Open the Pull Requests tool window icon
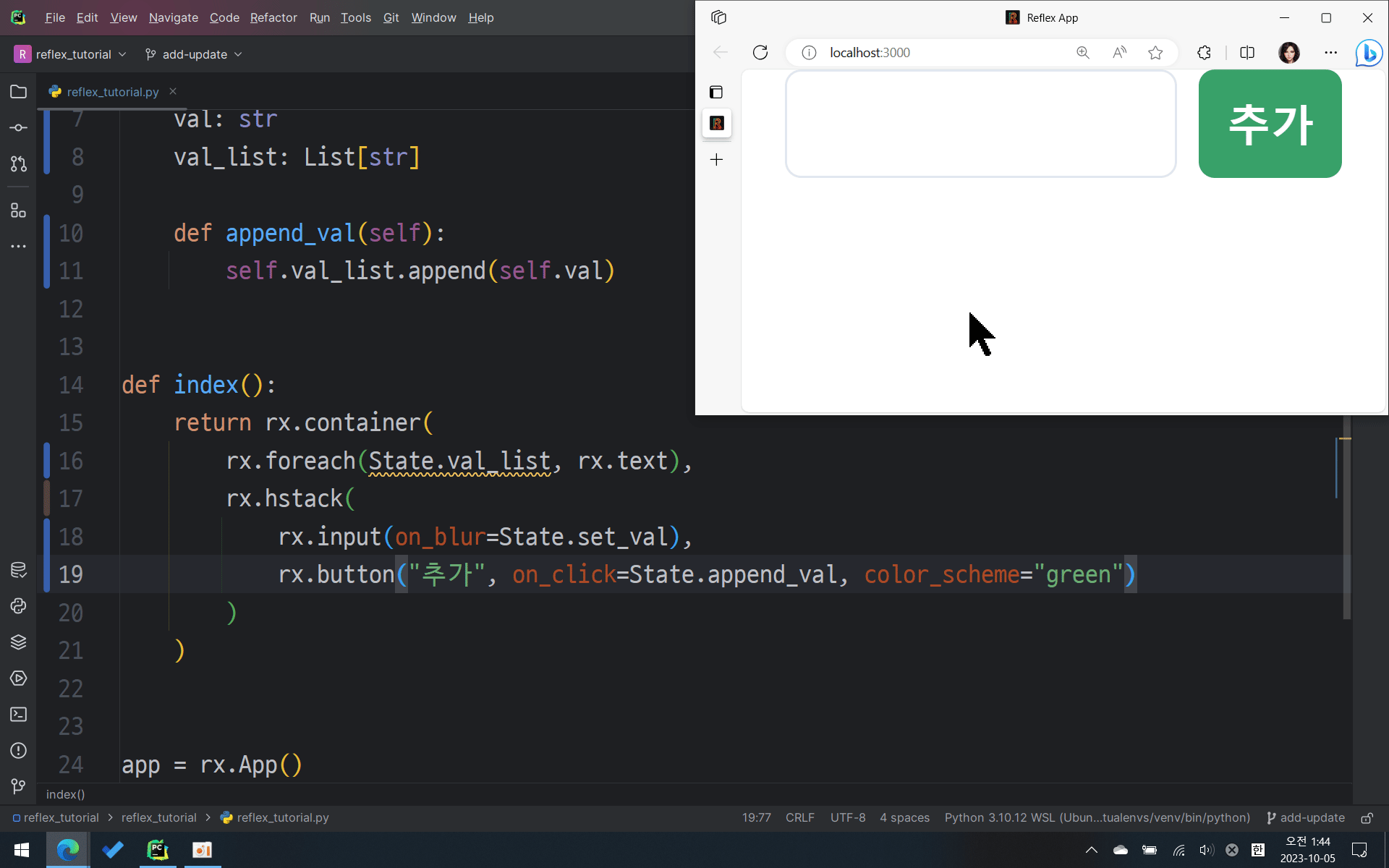1389x868 pixels. pyautogui.click(x=19, y=164)
